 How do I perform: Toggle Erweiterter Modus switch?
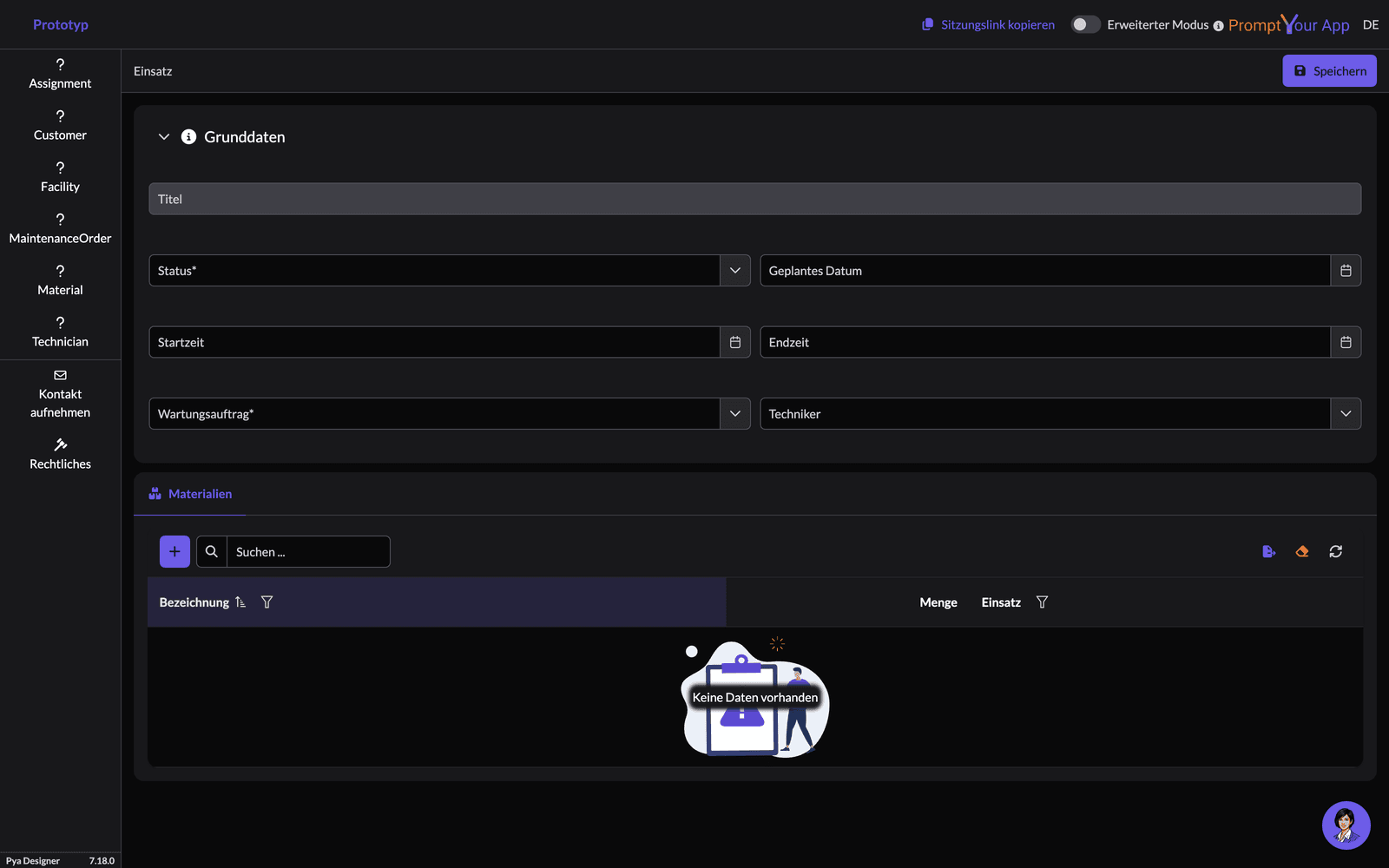coord(1085,24)
